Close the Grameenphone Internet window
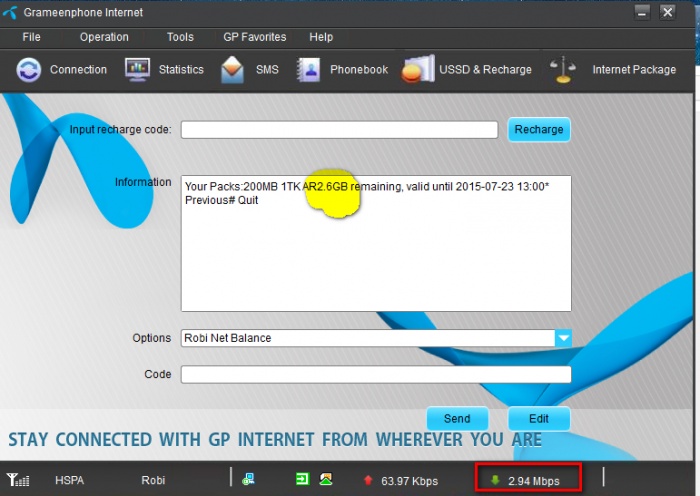700x496 pixels. click(x=668, y=13)
